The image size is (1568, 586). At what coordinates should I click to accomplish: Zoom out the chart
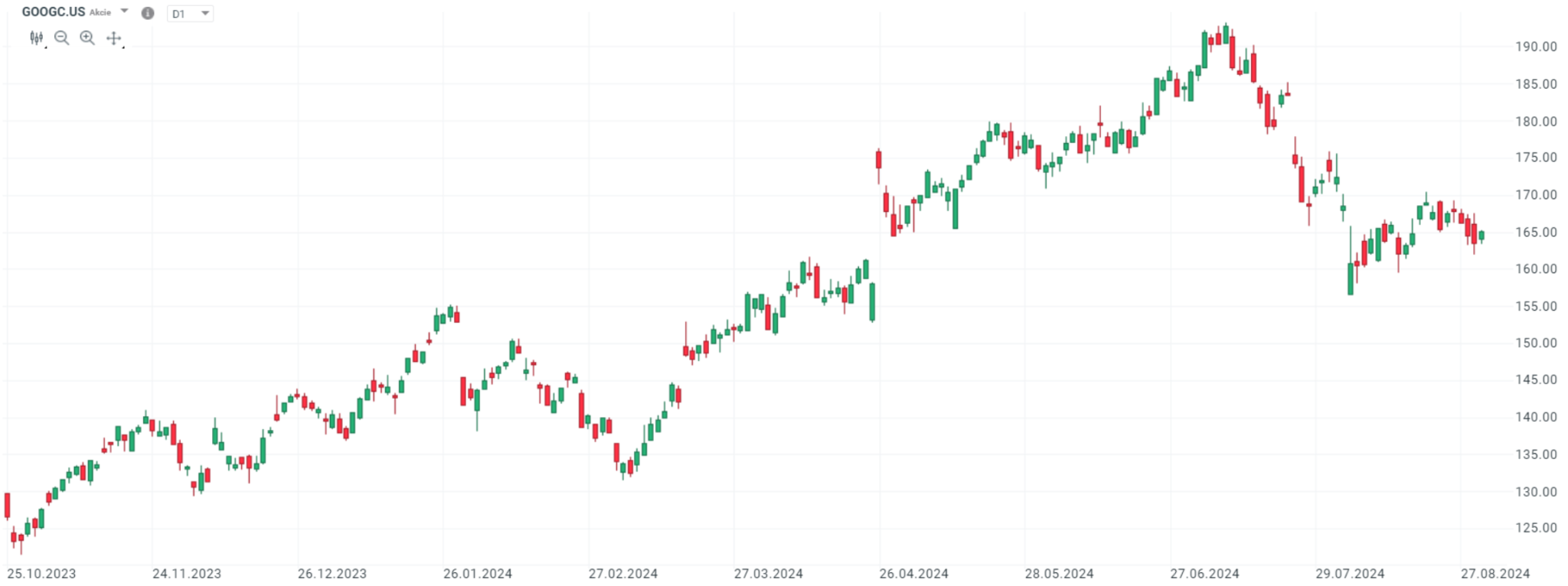point(62,38)
